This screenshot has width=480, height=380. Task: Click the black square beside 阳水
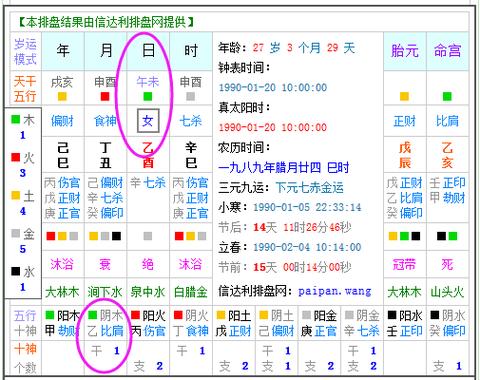point(392,315)
